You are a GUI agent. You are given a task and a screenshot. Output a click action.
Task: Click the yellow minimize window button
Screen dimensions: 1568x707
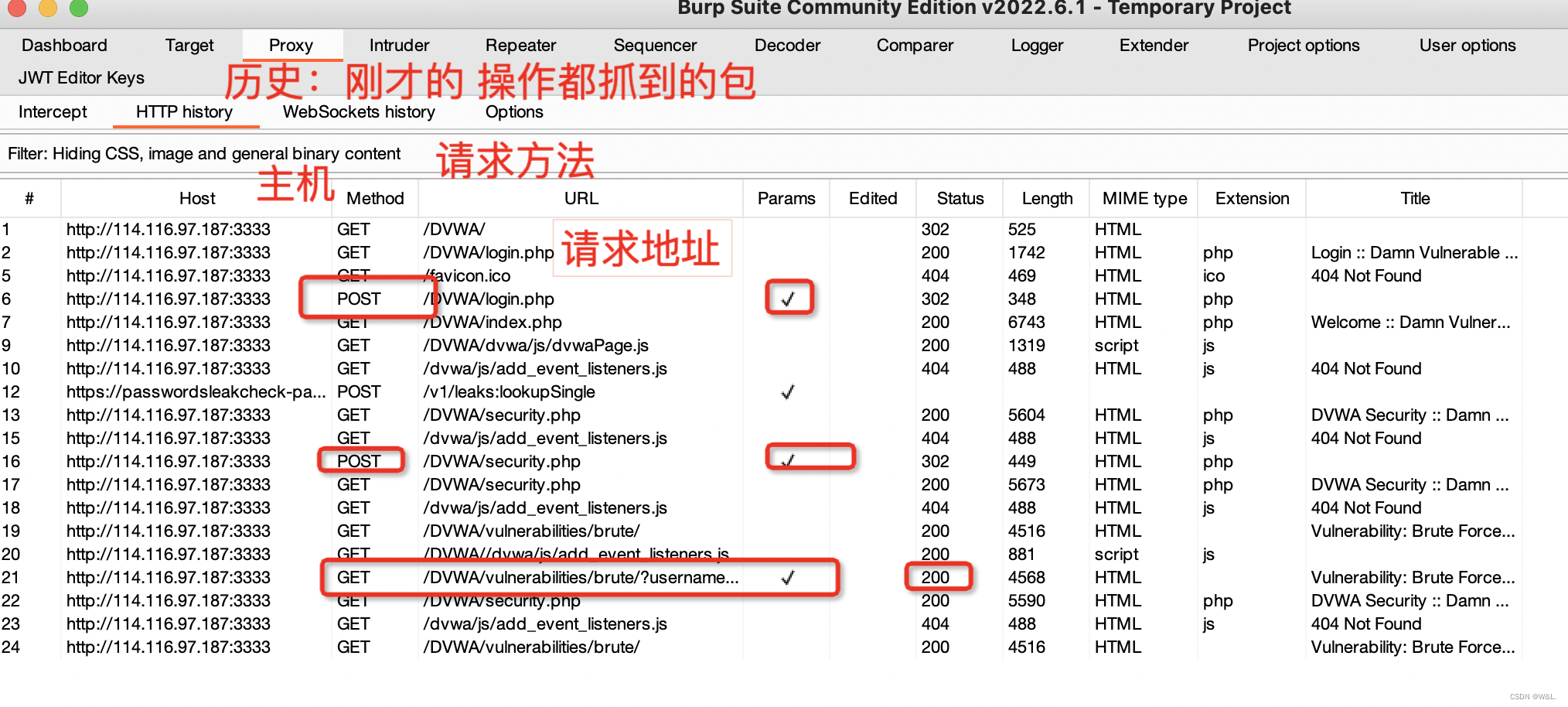click(48, 7)
